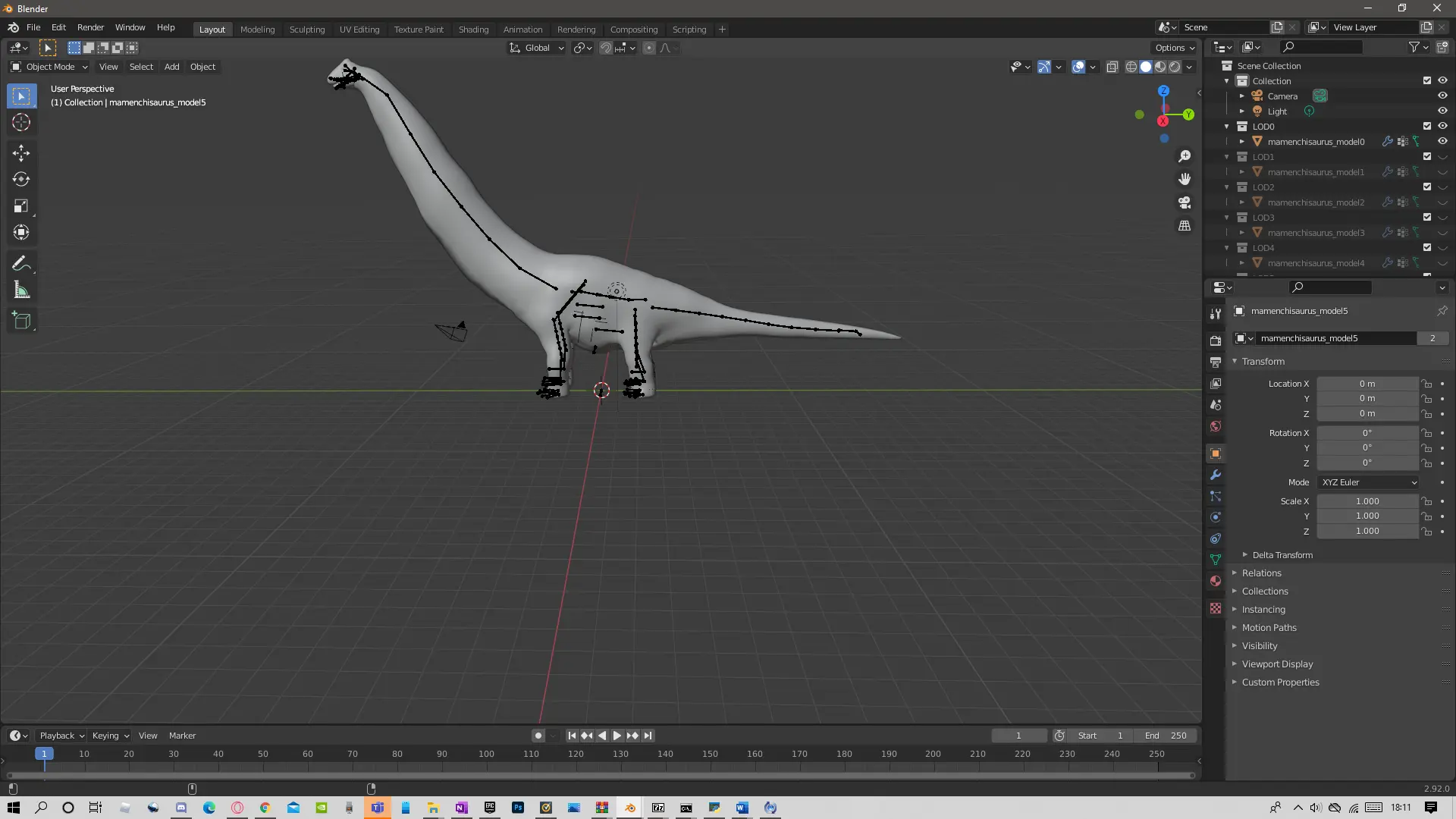Open the Tool properties tab

[1216, 313]
